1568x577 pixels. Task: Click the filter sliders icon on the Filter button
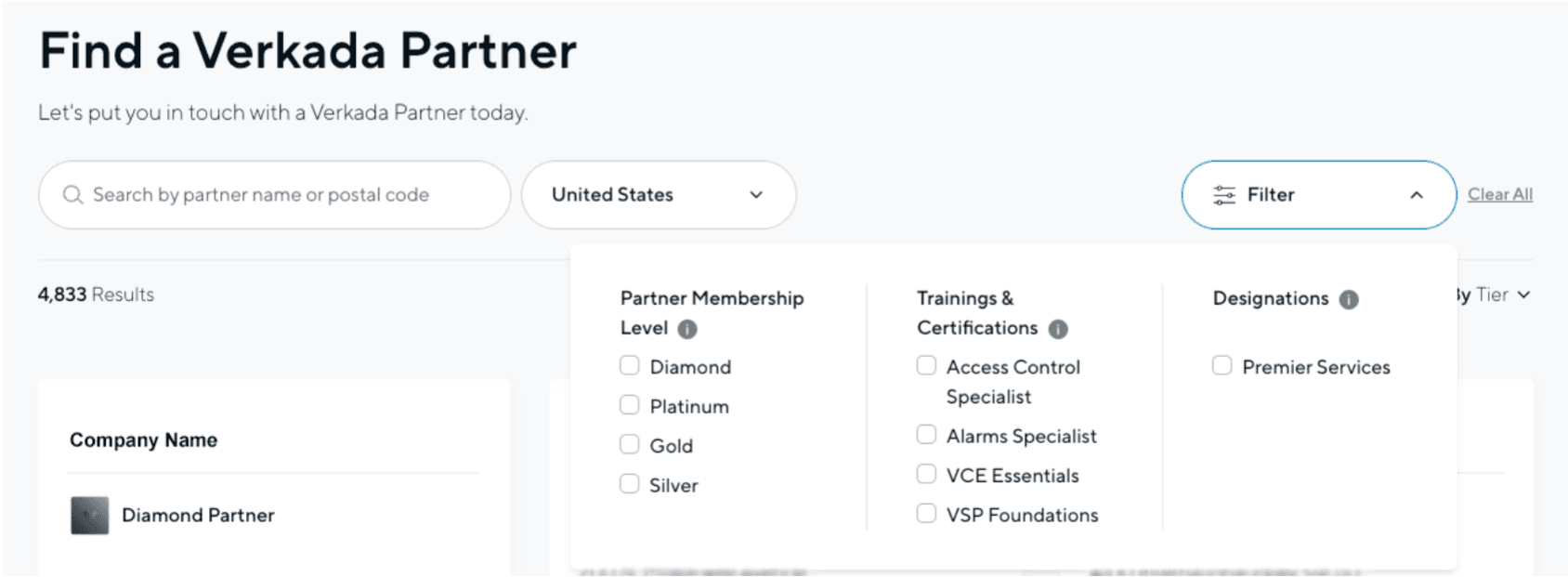(1222, 194)
